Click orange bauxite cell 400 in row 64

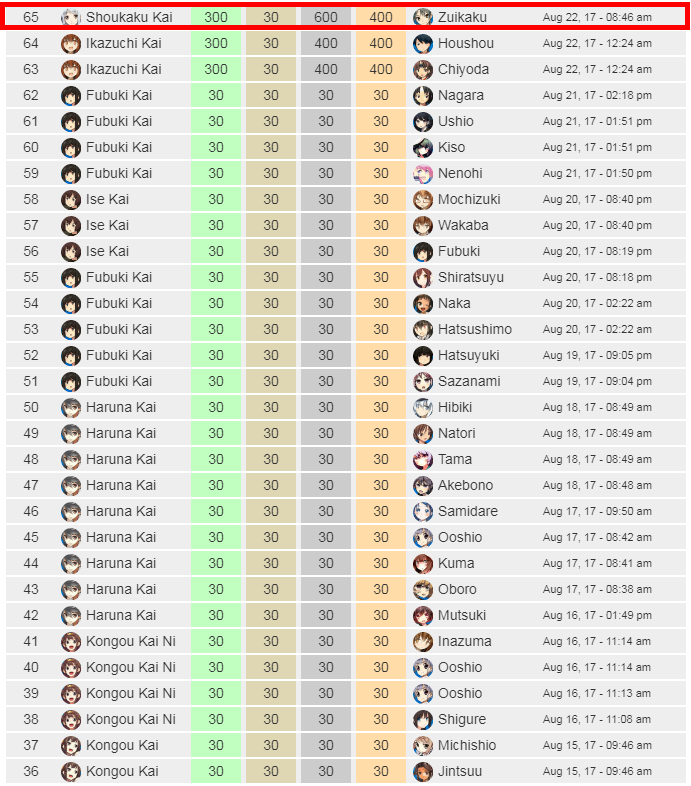click(381, 44)
